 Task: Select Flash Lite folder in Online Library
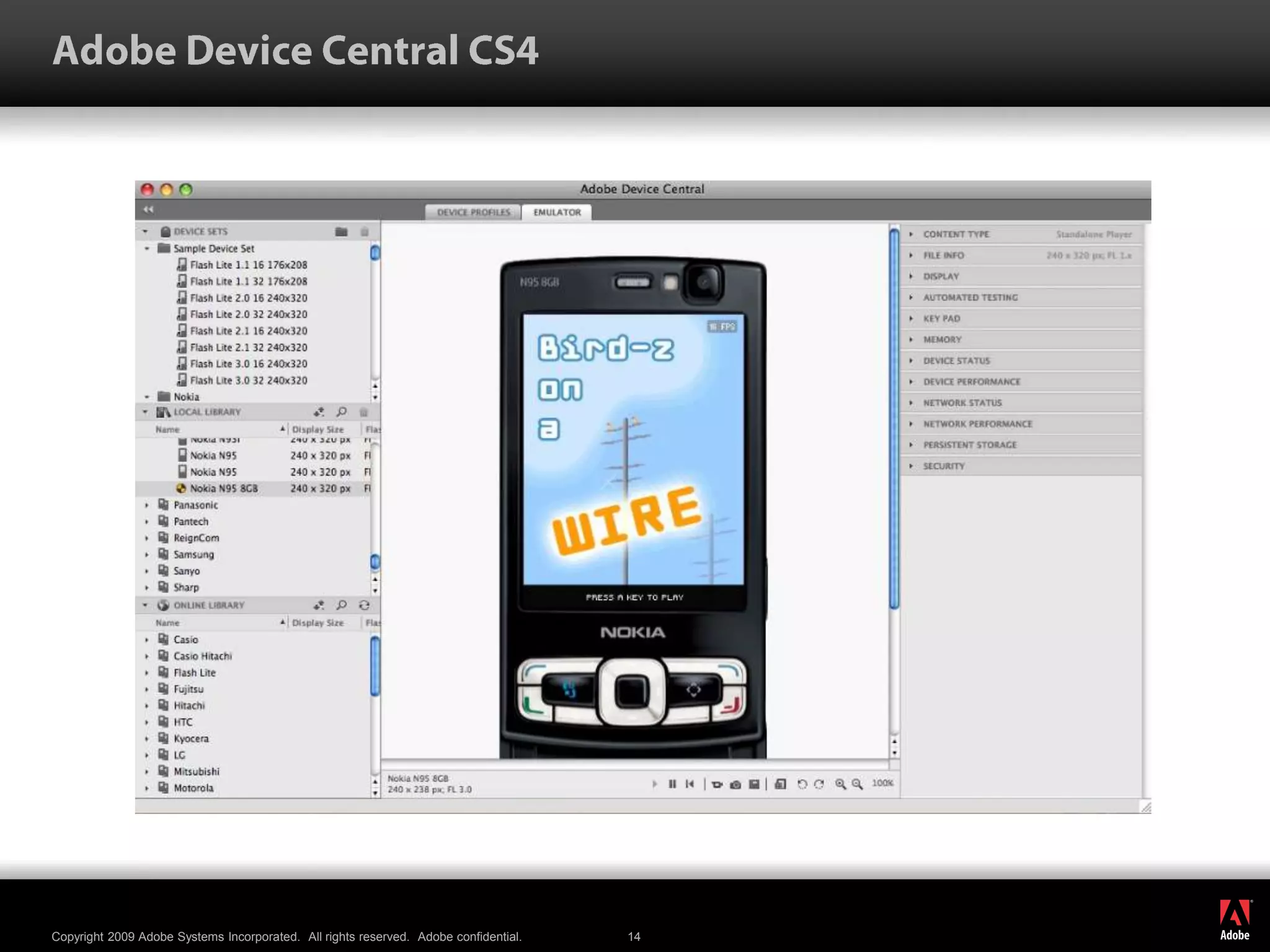point(194,672)
